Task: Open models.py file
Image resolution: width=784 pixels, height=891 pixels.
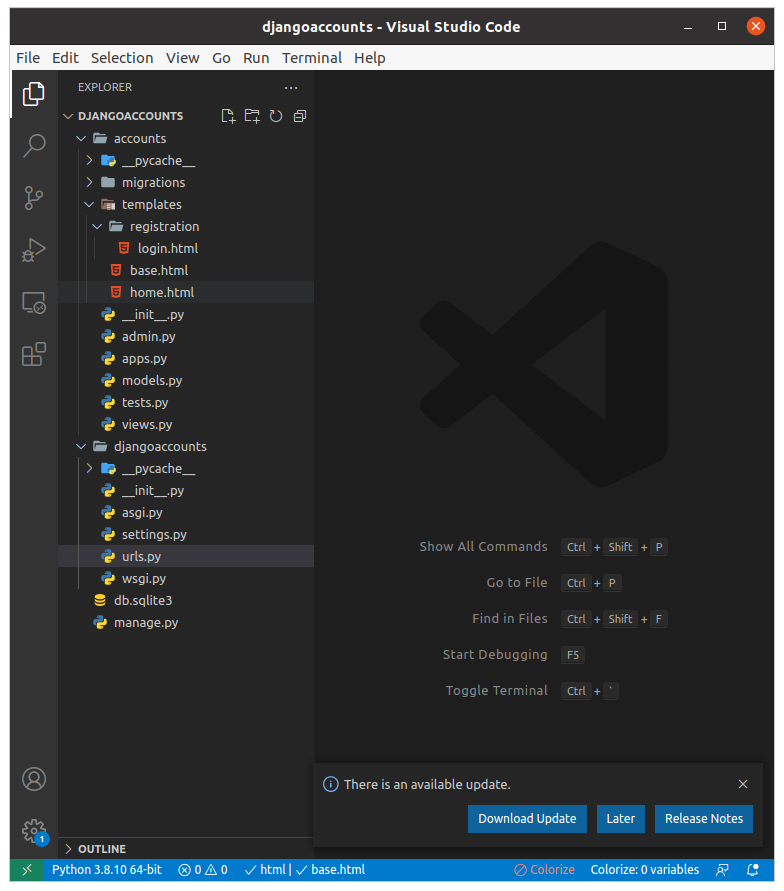Action: (x=186, y=380)
